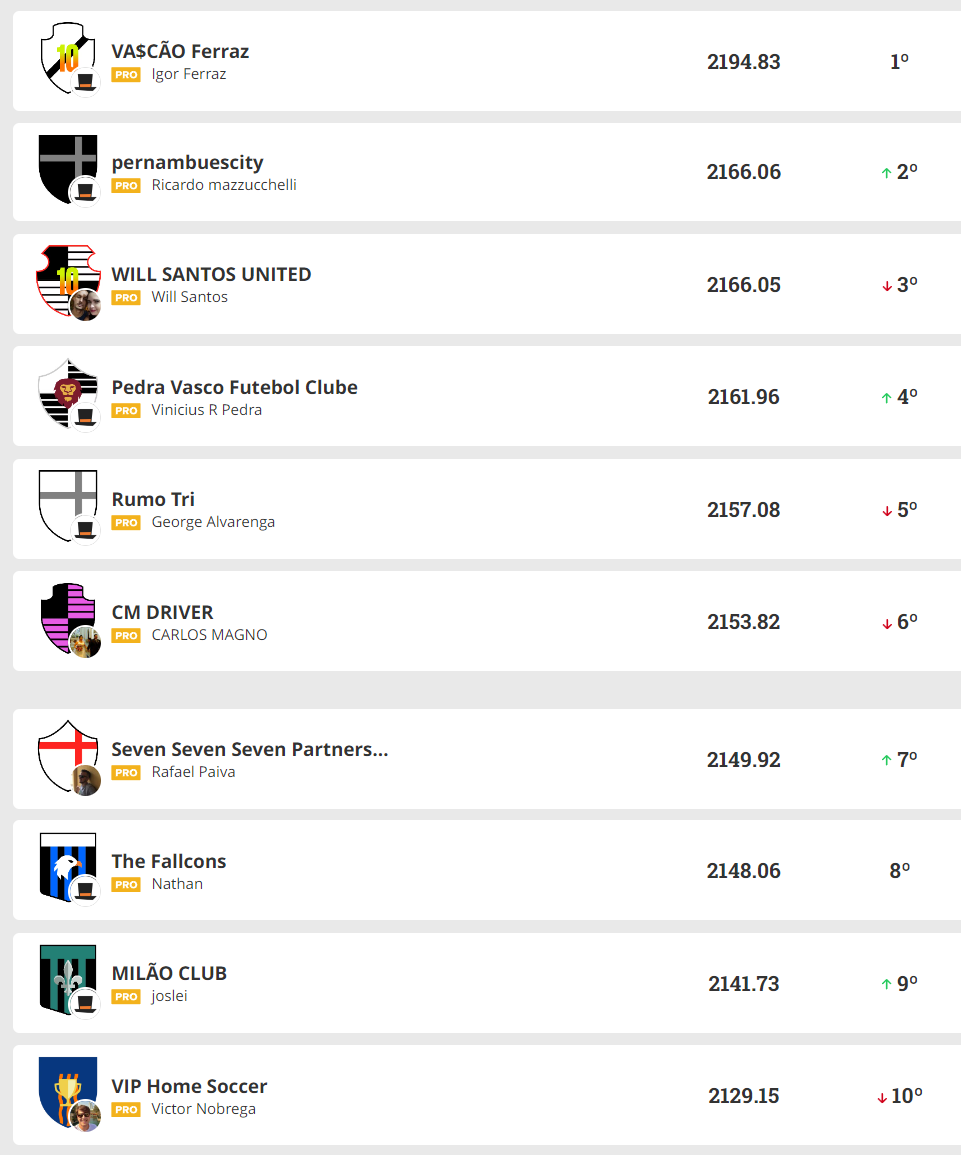Click the Rafael Paiva profile photo avatar
Viewport: 961px width, 1155px height.
point(87,781)
